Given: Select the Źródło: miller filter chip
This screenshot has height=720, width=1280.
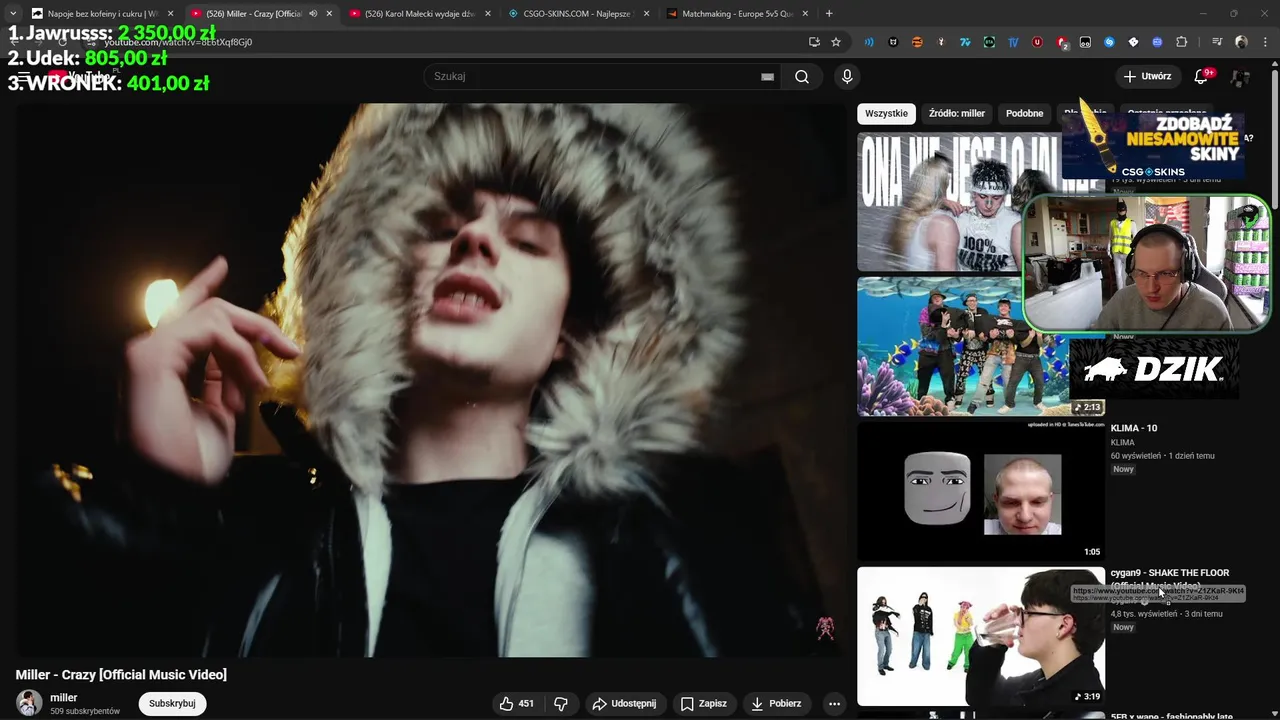Looking at the screenshot, I should pyautogui.click(x=957, y=113).
